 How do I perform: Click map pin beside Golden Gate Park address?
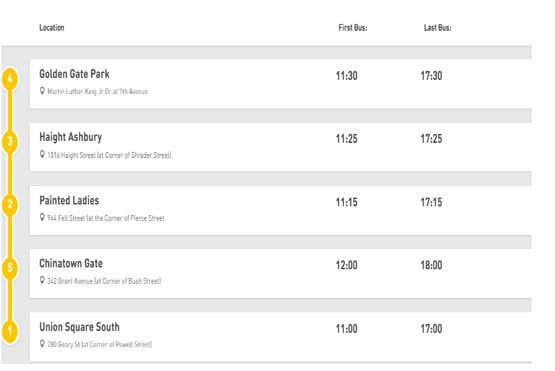[x=42, y=91]
